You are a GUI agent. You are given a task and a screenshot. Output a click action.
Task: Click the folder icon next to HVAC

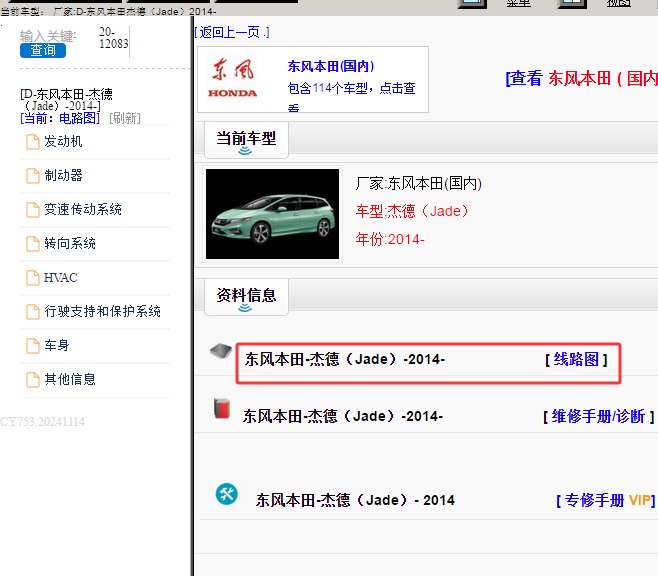[32, 278]
